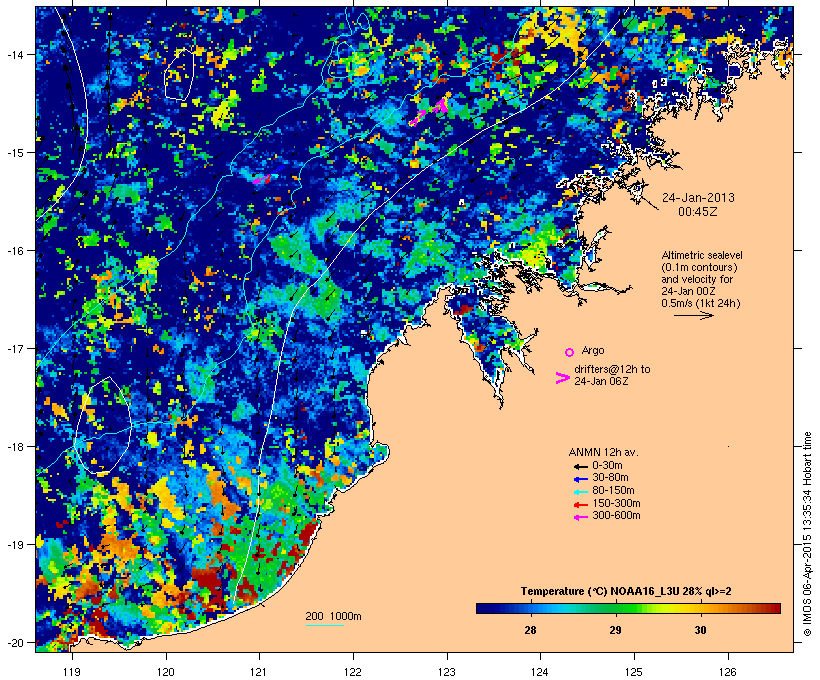
Task: Click the latitude axis label -15
Action: coord(14,153)
